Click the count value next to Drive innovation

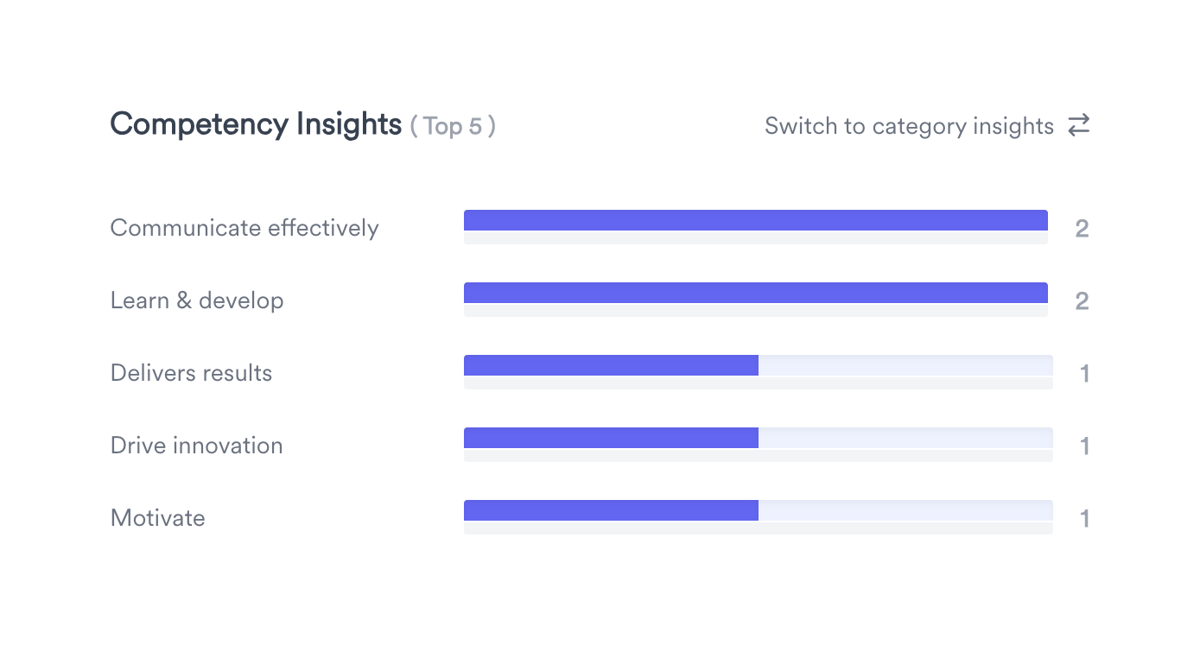pos(1084,445)
